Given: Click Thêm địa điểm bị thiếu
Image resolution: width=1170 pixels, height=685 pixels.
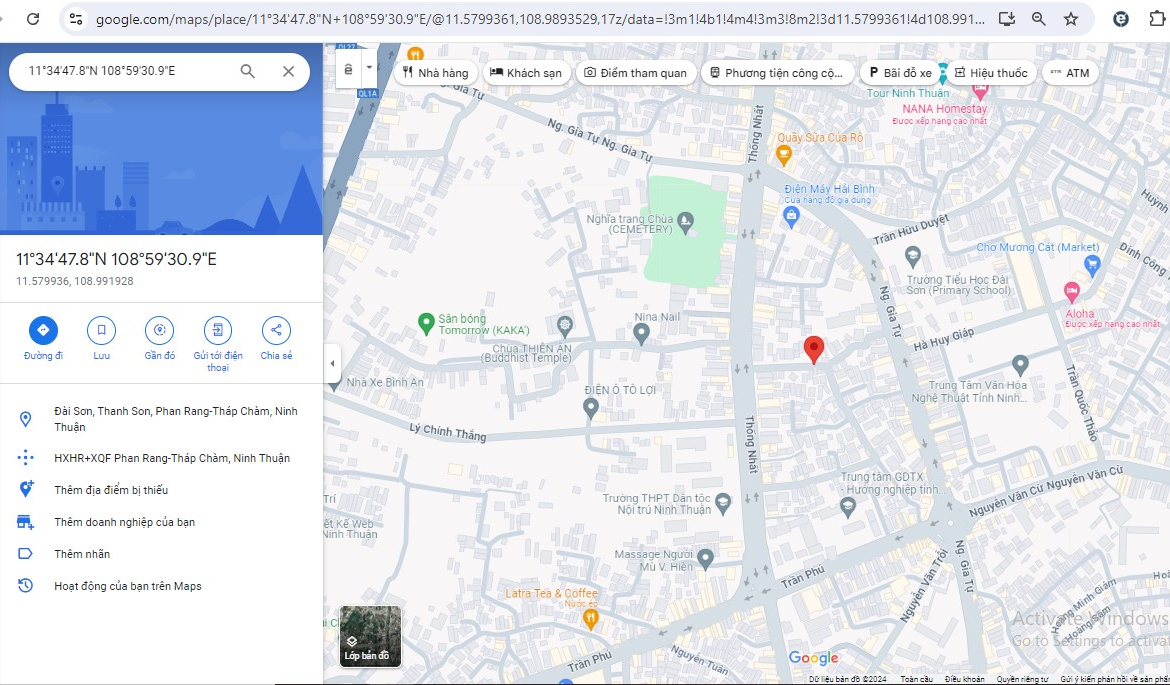Looking at the screenshot, I should point(111,490).
